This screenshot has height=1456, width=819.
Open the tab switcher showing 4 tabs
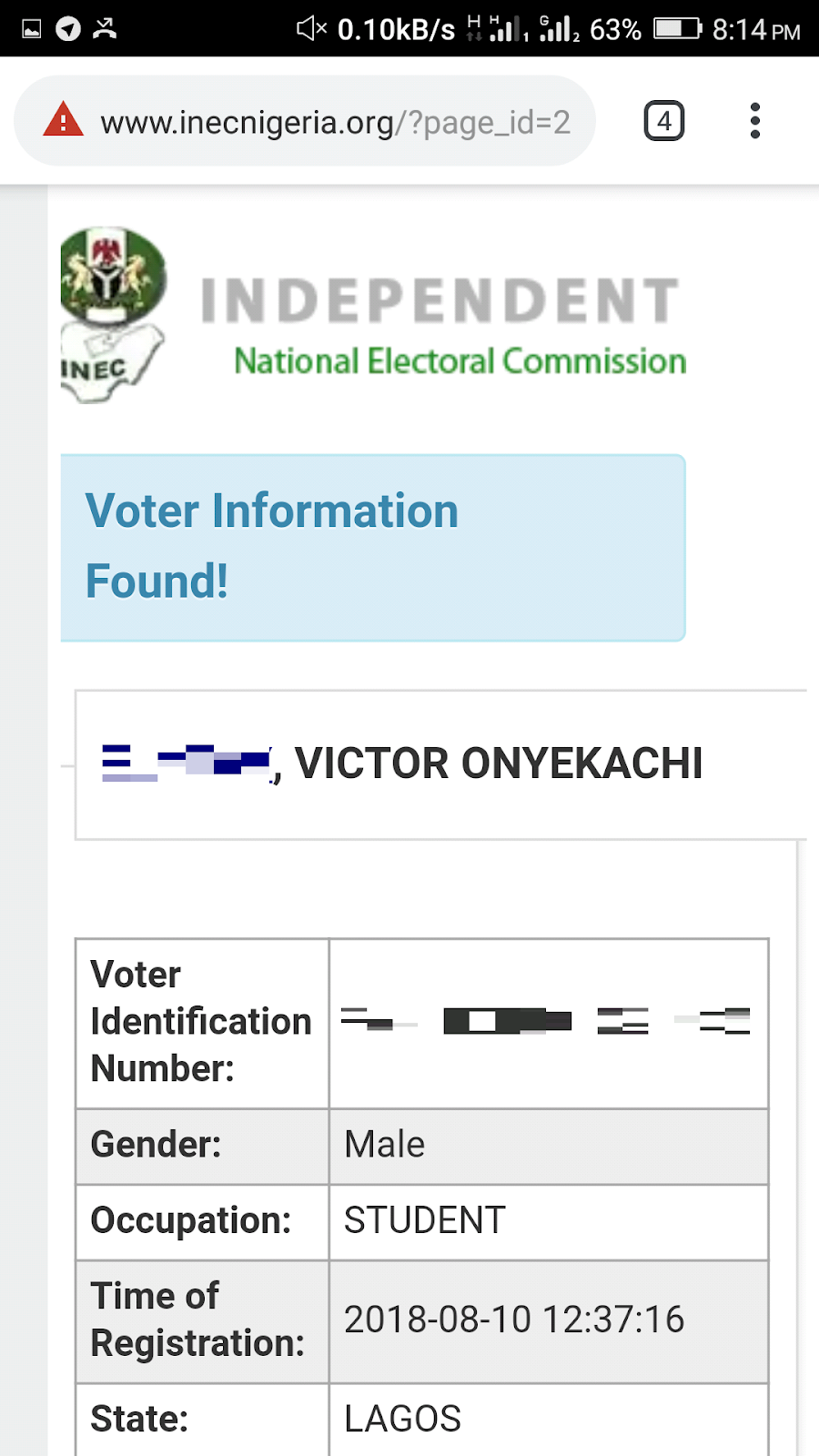point(663,121)
